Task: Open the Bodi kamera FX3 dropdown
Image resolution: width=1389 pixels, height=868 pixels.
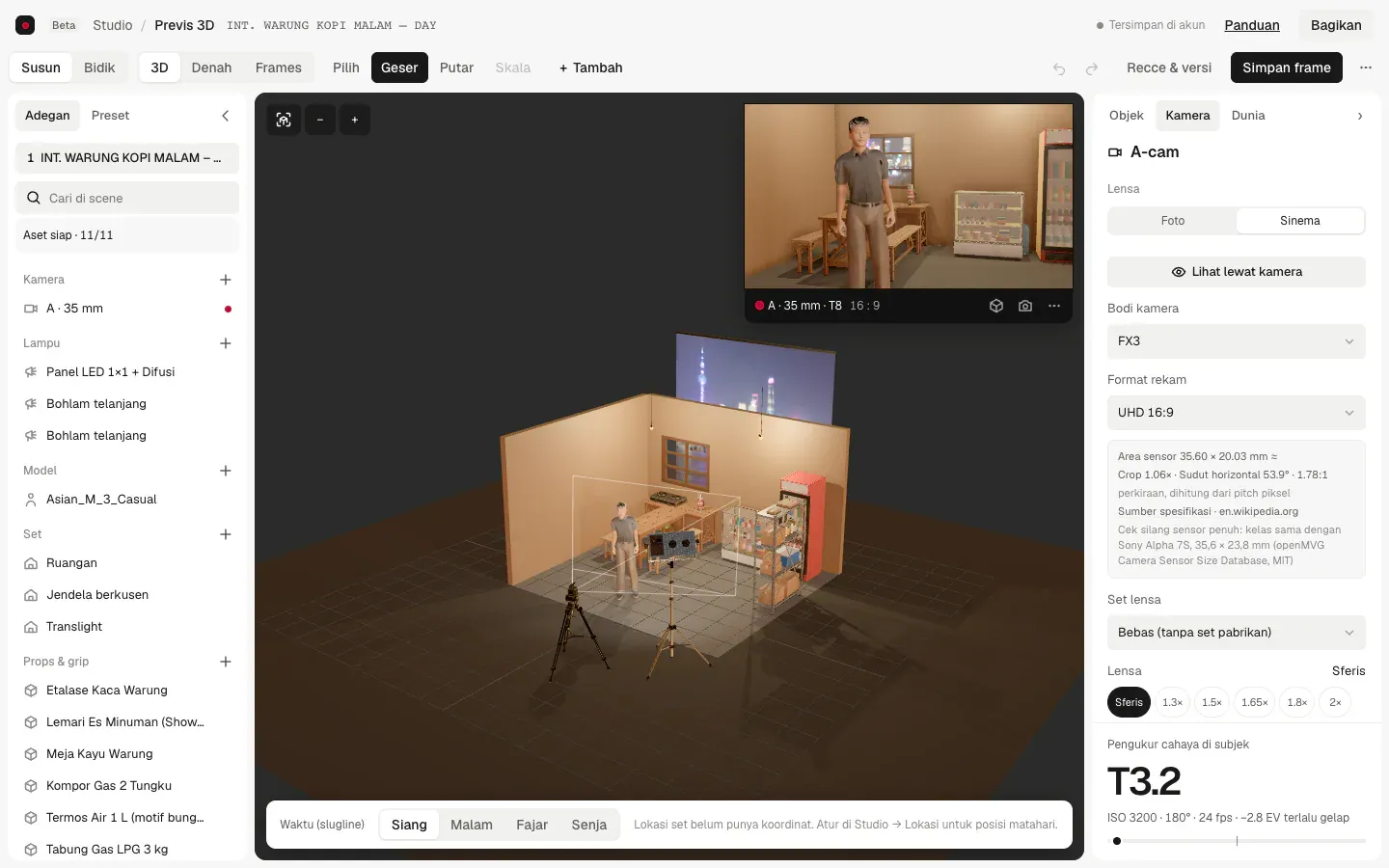Action: [1237, 341]
